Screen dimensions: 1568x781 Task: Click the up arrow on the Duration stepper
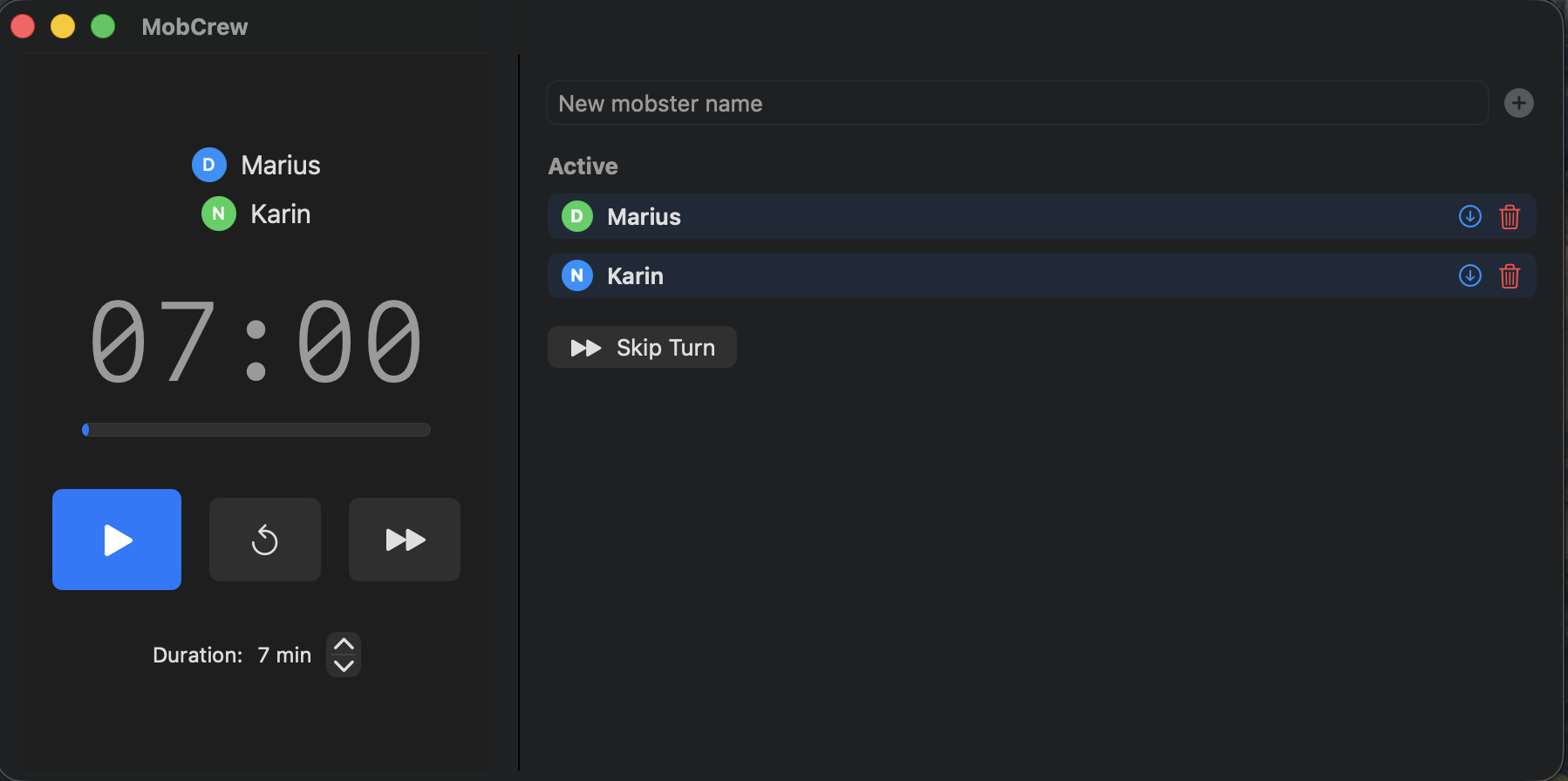pos(344,642)
